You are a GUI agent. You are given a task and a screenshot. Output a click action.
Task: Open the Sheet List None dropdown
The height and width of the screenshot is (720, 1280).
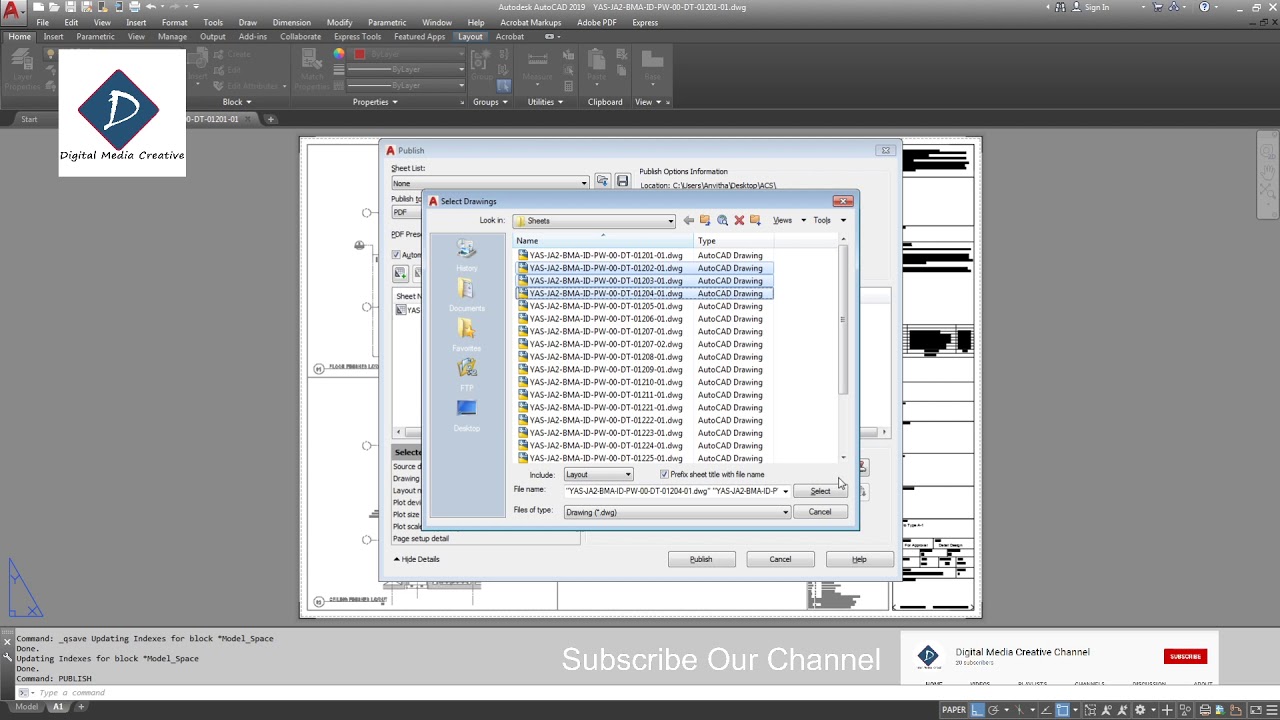pos(490,183)
